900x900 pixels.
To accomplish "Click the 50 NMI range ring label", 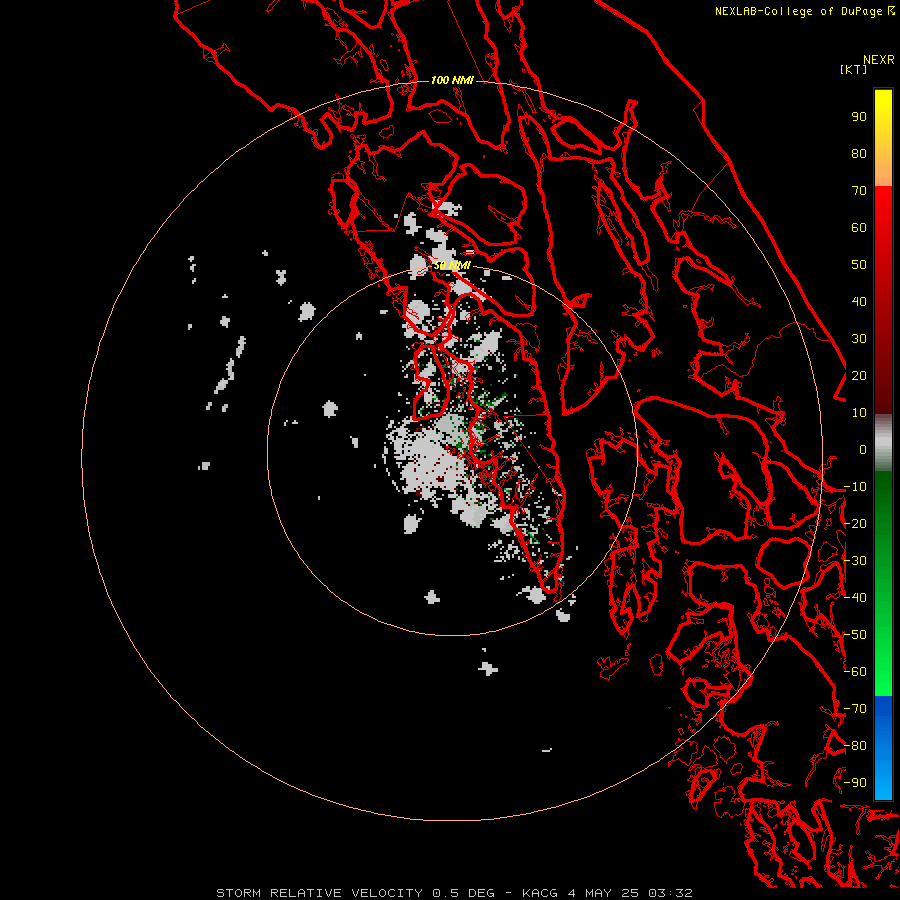I will click(452, 265).
